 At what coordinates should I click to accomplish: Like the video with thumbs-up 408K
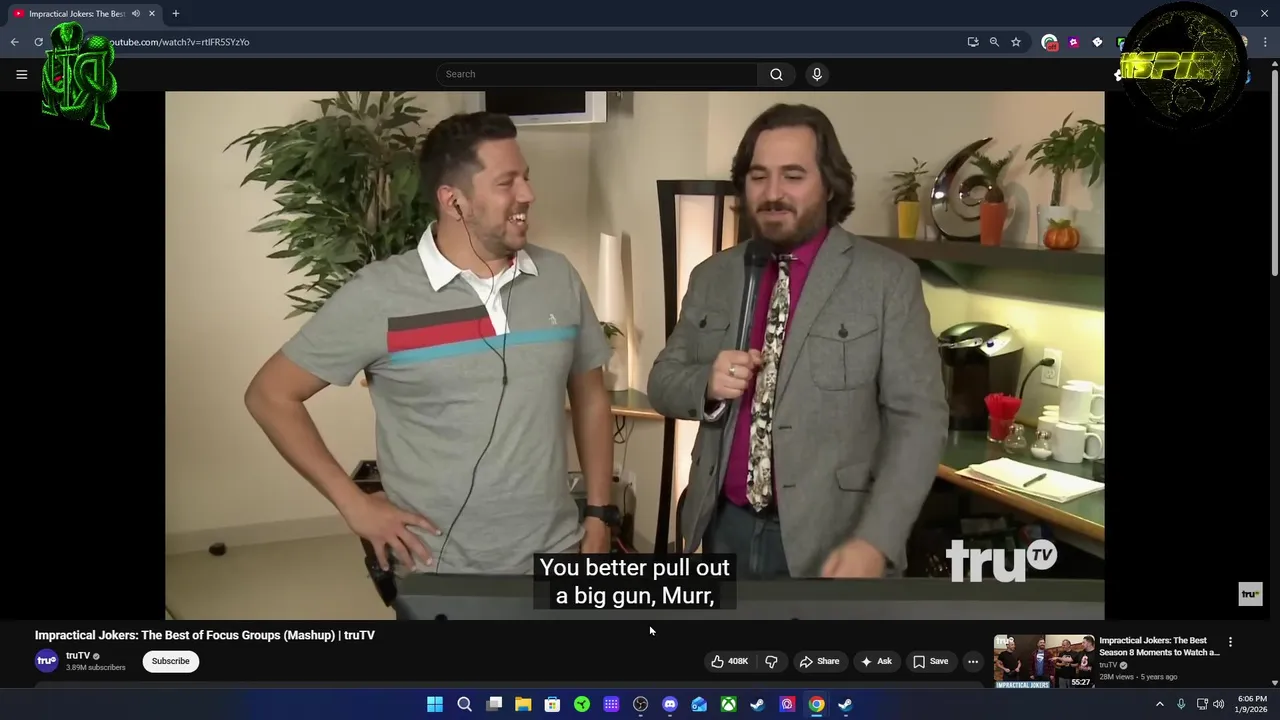(x=730, y=661)
